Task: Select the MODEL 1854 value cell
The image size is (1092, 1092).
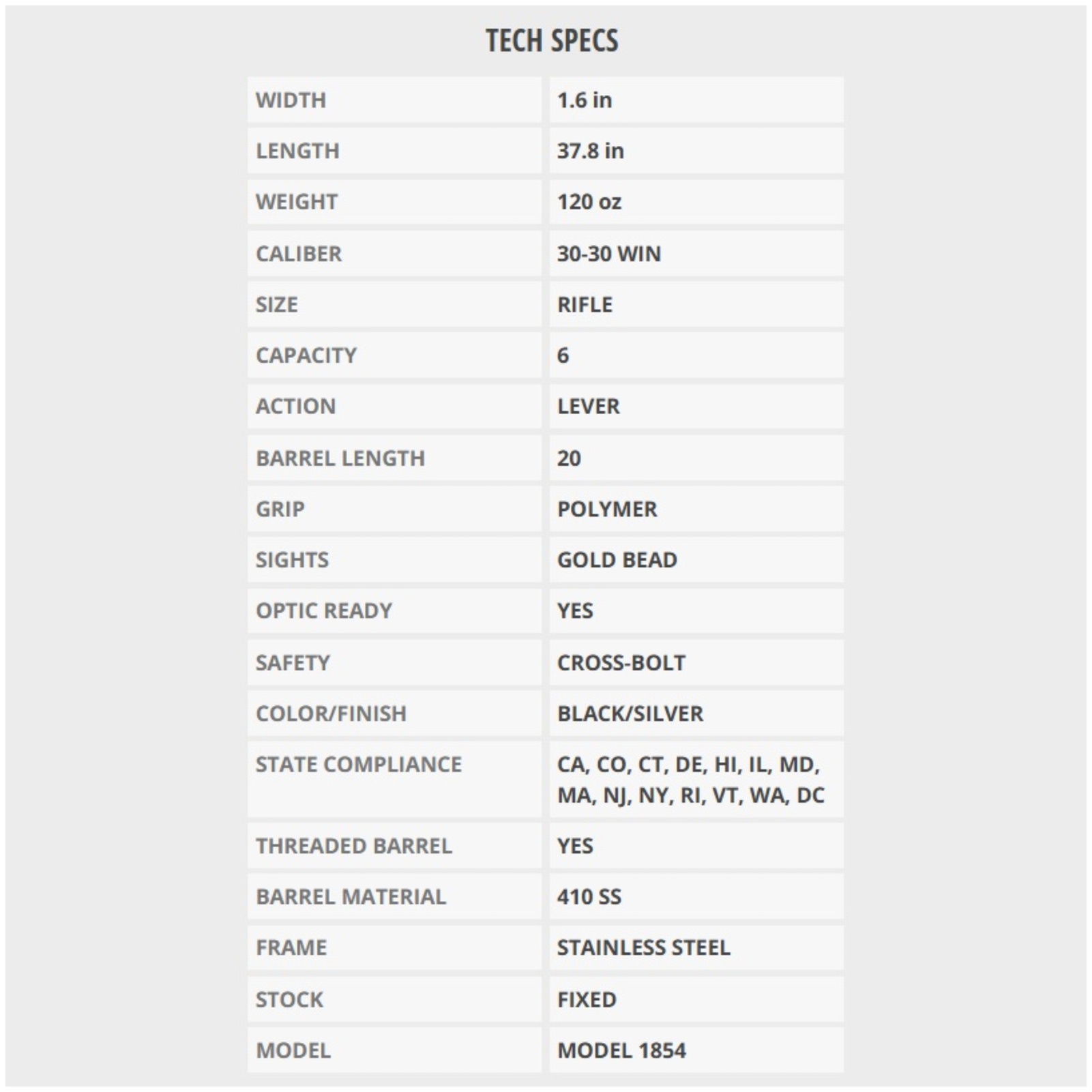Action: 696,1050
